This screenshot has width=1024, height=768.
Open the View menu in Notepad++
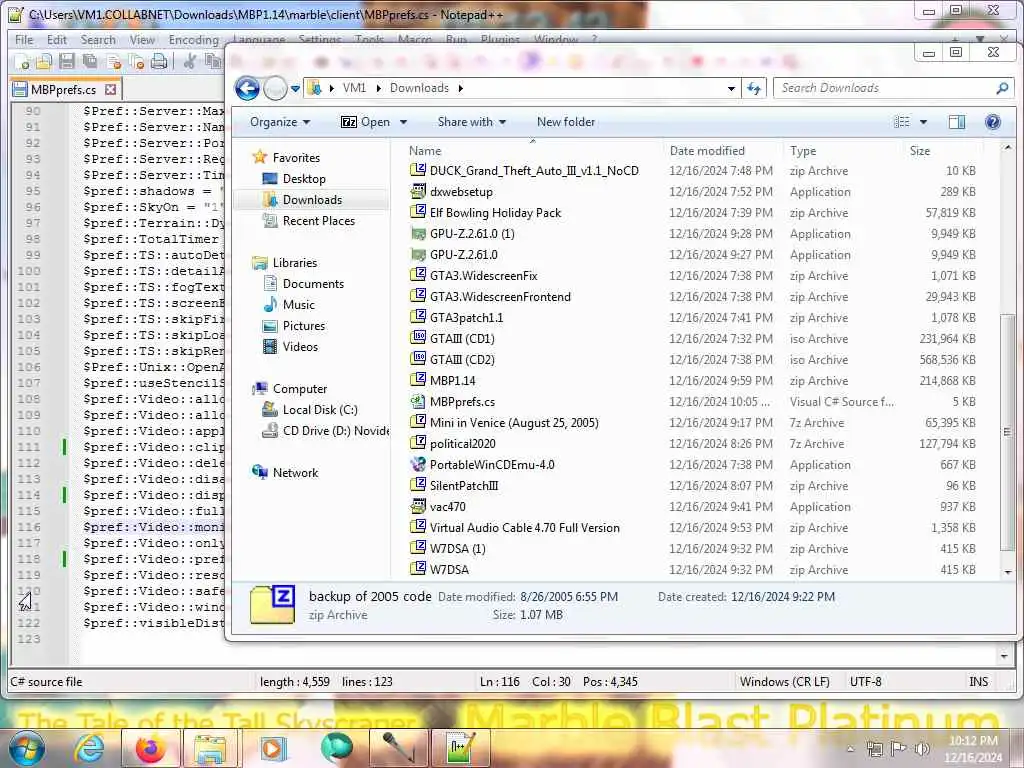tap(142, 40)
